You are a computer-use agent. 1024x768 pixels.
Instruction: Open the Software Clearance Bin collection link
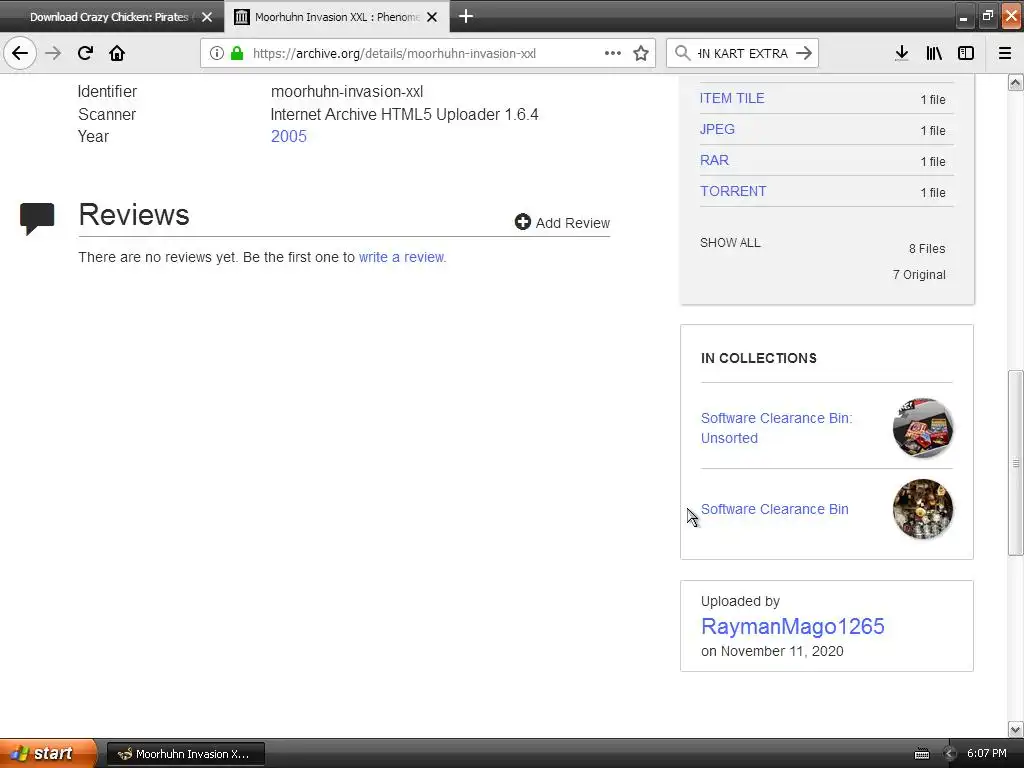(775, 509)
